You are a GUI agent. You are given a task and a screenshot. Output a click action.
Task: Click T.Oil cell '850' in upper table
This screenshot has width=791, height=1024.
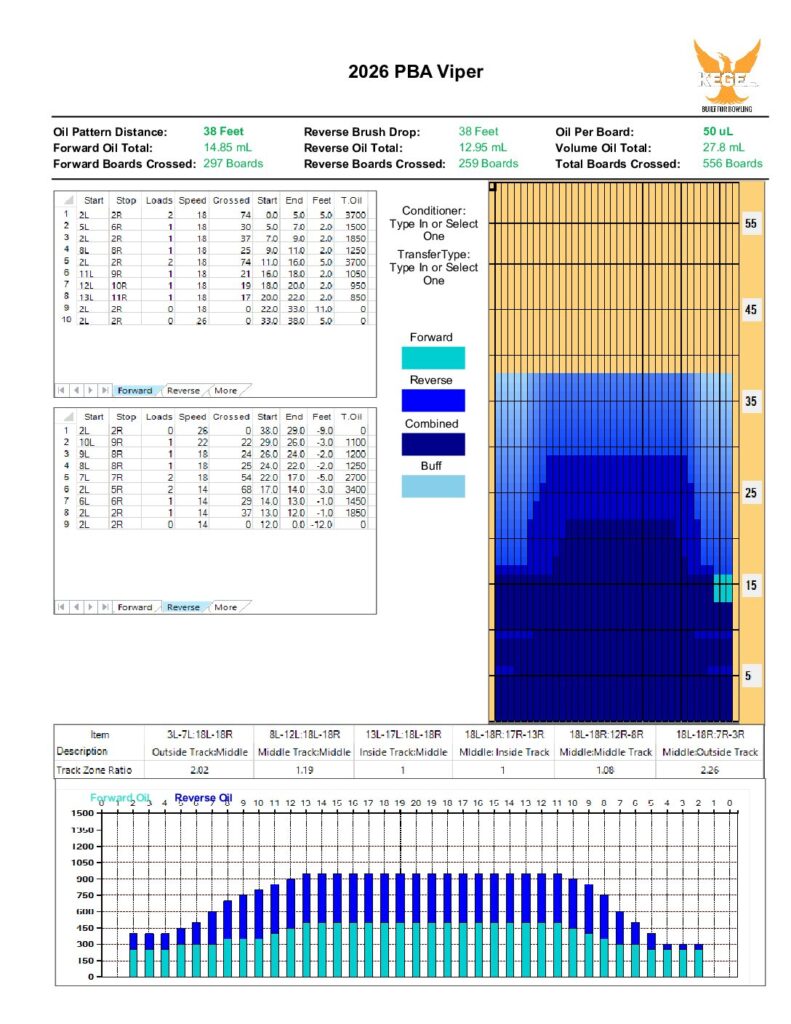(x=358, y=298)
